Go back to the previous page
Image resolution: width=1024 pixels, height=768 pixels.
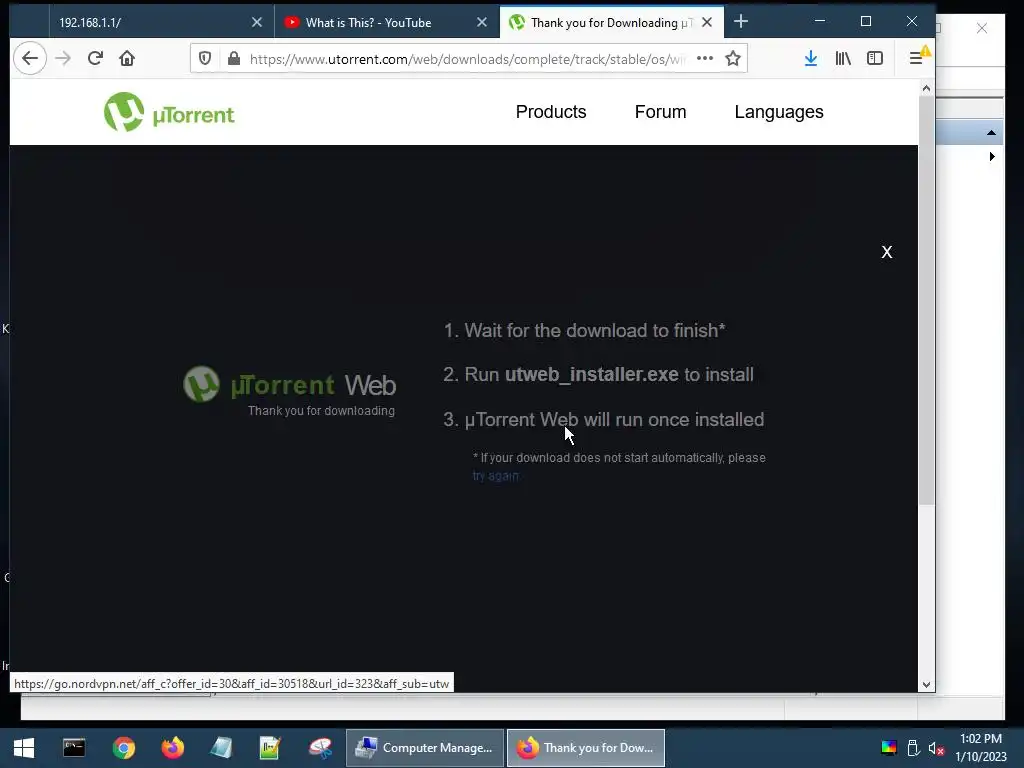[29, 58]
